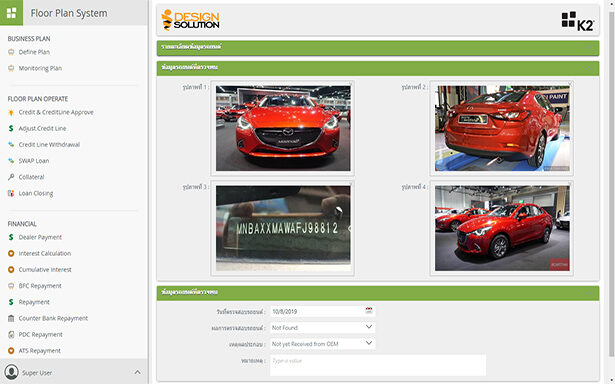Open the calendar date picker icon
Viewport: 615px width, 384px height.
369,311
